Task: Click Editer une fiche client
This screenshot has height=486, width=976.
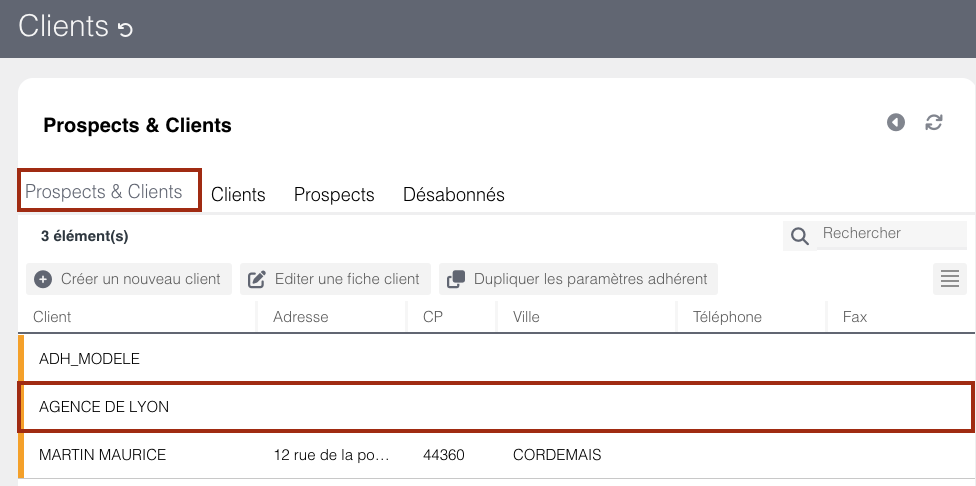Action: click(x=336, y=279)
